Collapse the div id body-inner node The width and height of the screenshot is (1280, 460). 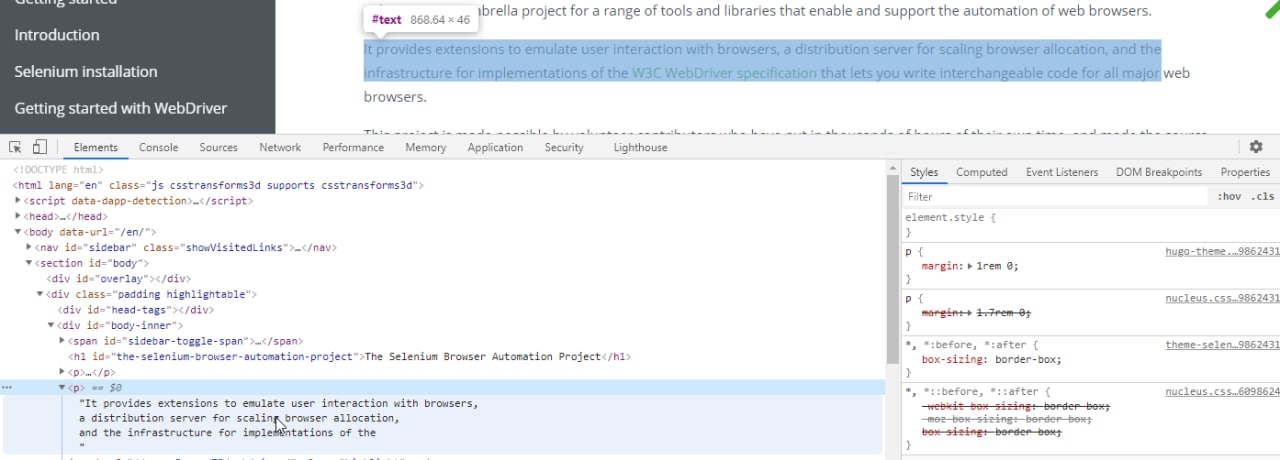click(x=51, y=325)
